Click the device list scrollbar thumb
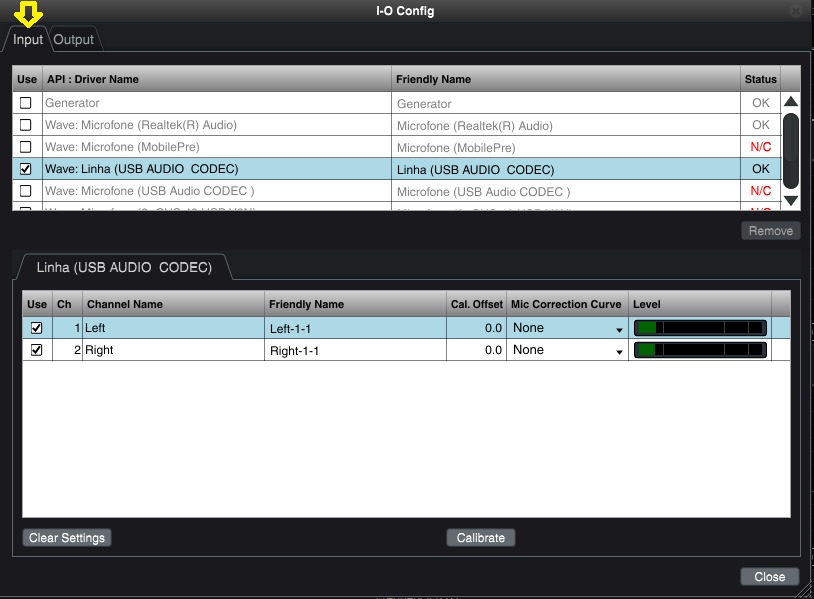814x599 pixels. click(790, 148)
